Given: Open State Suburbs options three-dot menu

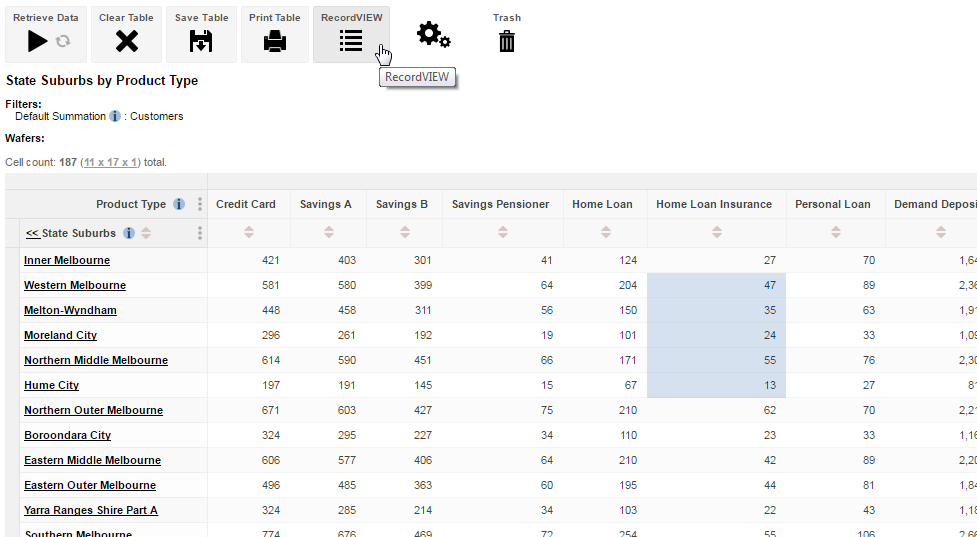Looking at the screenshot, I should click(x=200, y=233).
